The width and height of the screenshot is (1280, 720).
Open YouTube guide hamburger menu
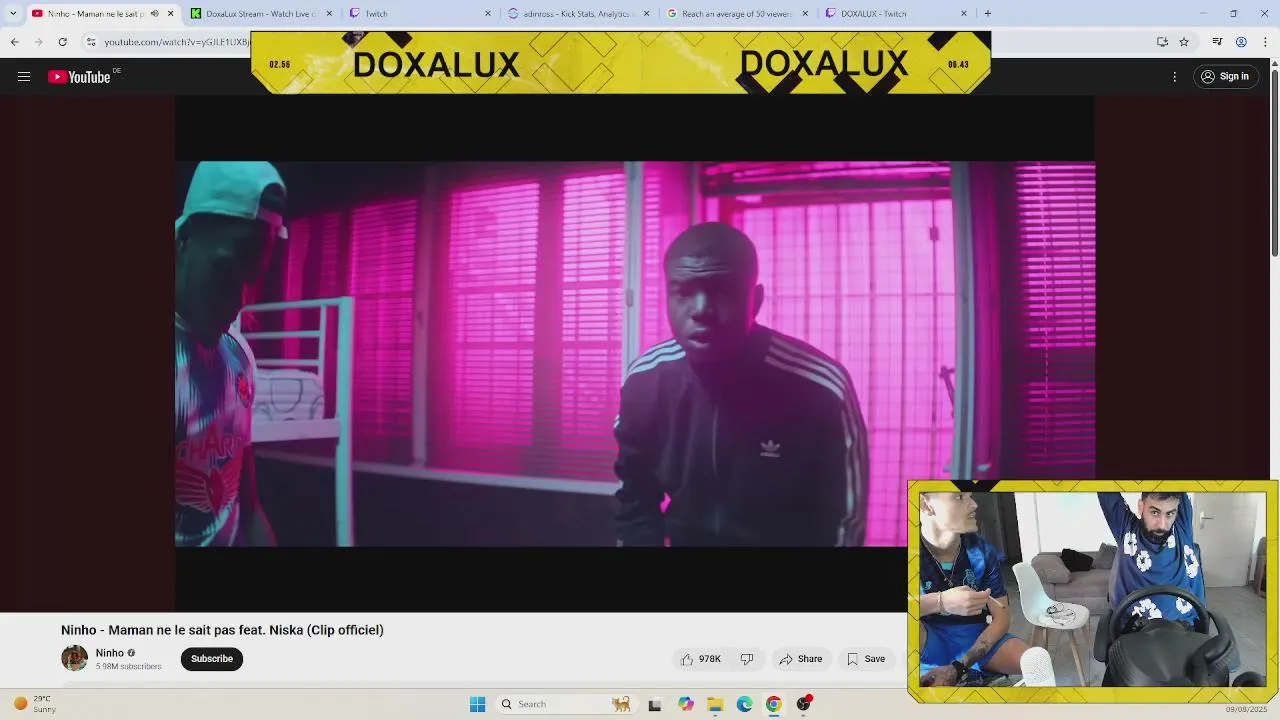(x=24, y=77)
